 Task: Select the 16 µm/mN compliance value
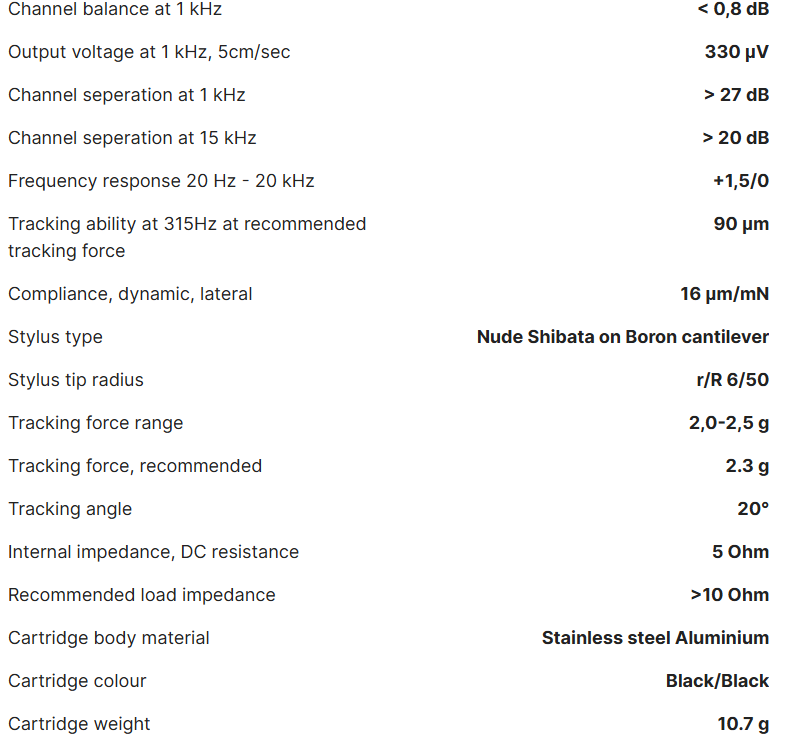tap(724, 293)
